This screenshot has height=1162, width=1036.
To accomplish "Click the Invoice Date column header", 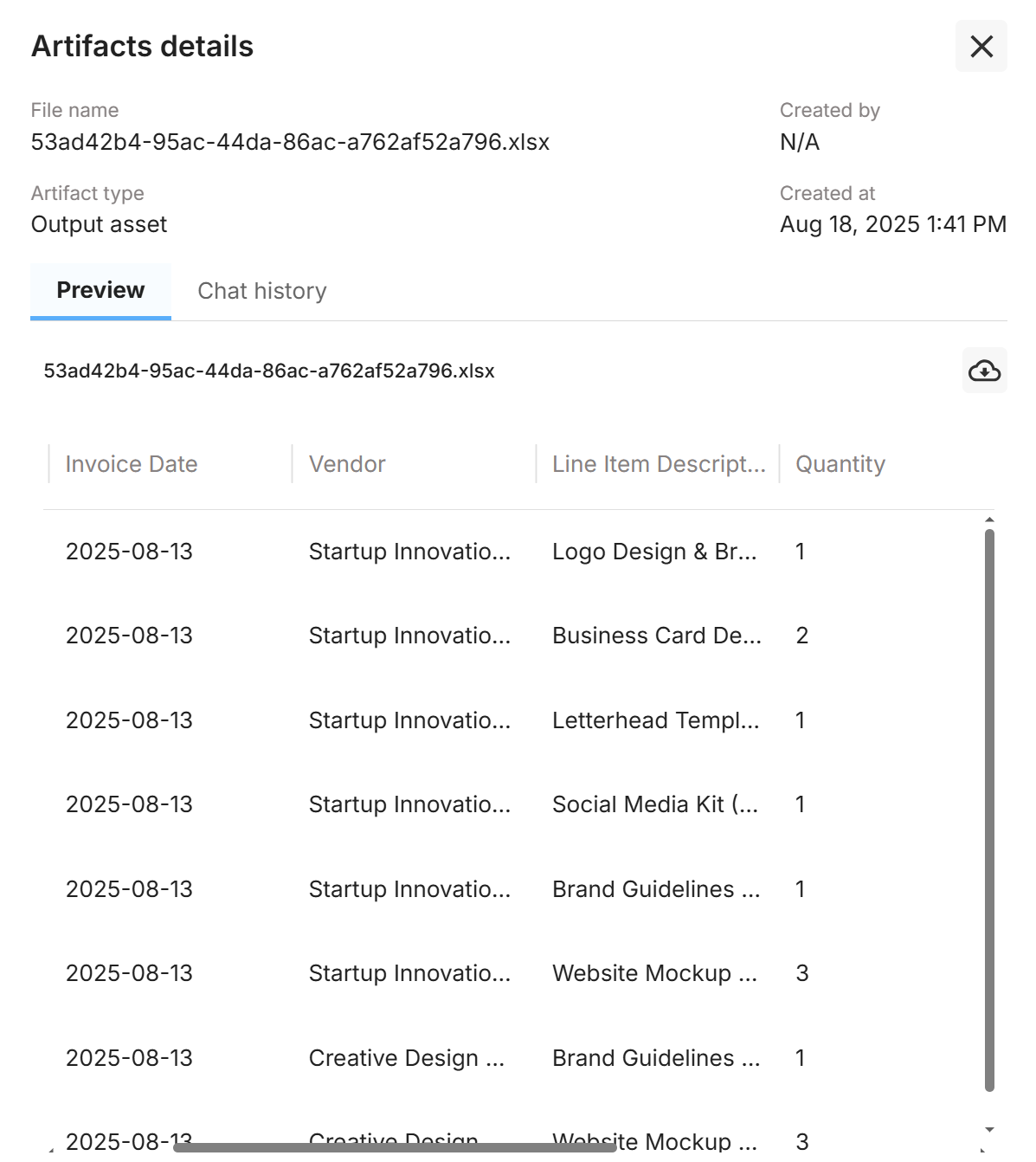I will (x=132, y=464).
